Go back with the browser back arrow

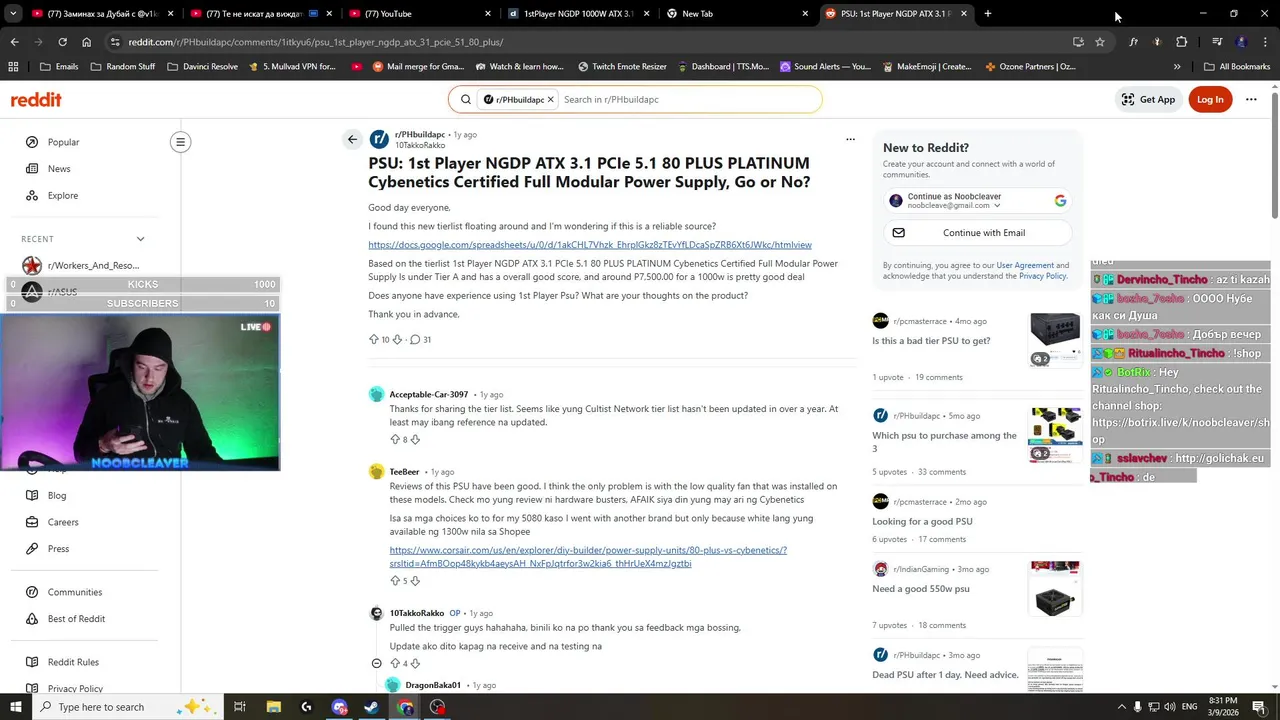click(14, 42)
